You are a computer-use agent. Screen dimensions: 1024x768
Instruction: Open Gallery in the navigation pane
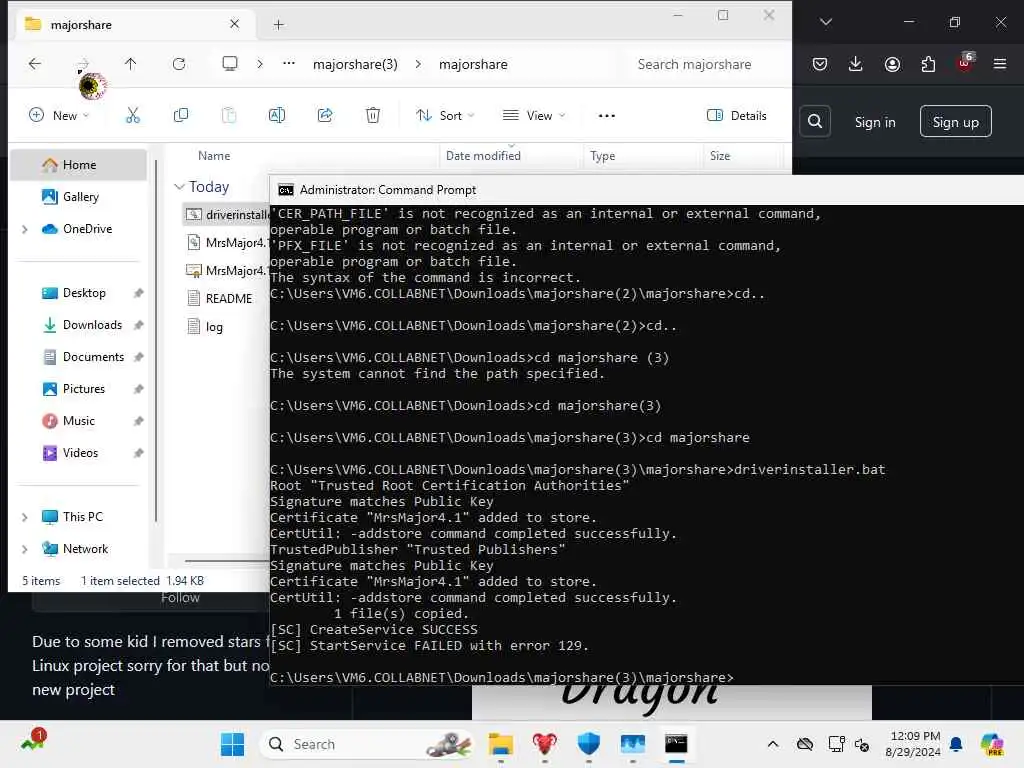click(80, 197)
